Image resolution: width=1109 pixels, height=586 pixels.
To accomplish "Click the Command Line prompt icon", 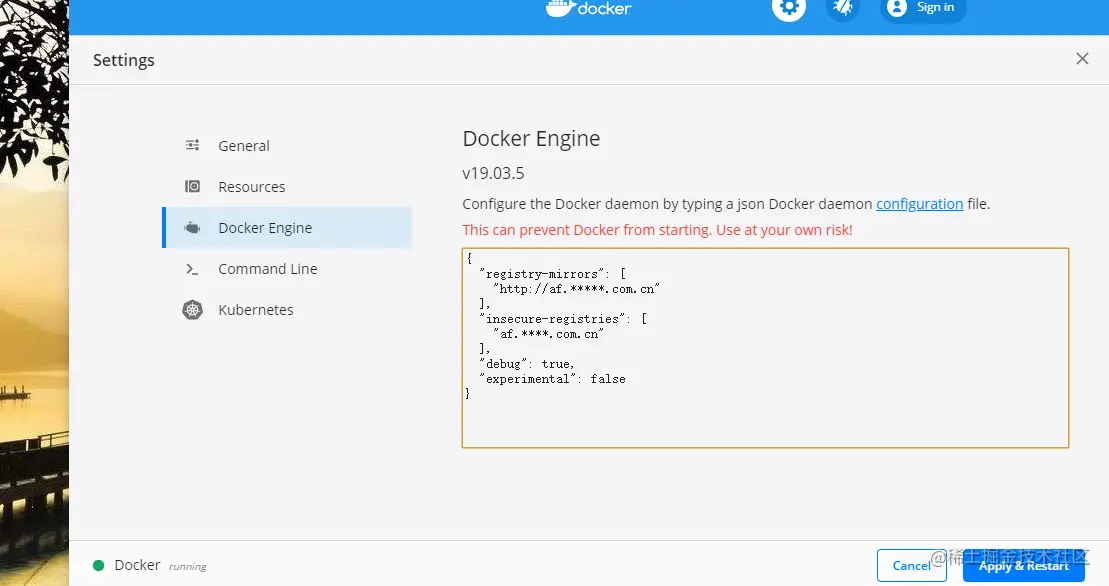I will [x=192, y=269].
